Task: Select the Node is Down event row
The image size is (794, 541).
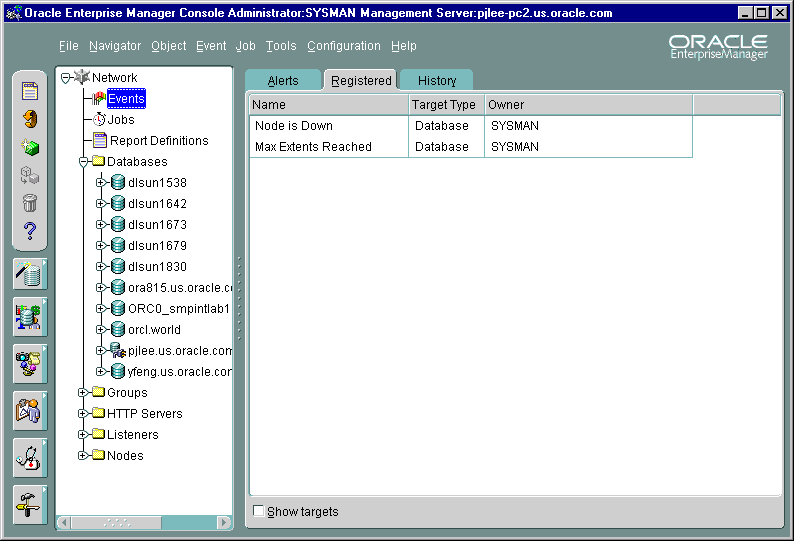Action: click(x=328, y=126)
